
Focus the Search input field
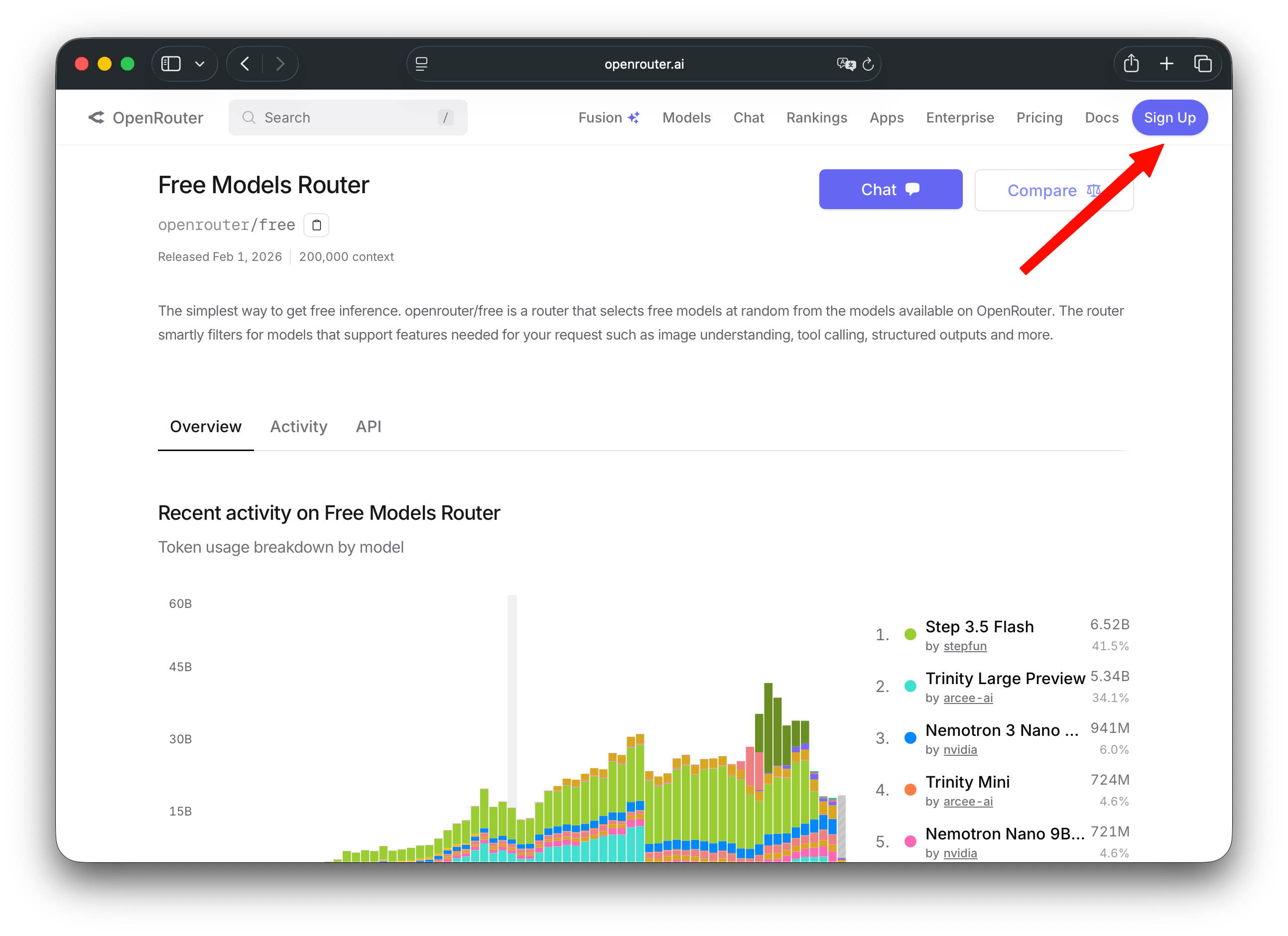click(x=348, y=117)
